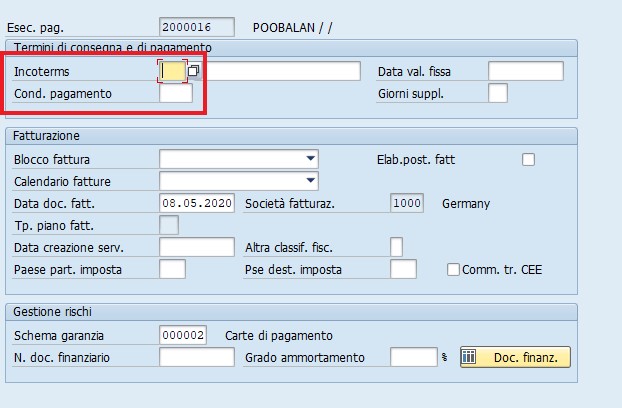Screen dimensions: 622x408
Task: Click the Data creazione serv. field
Action: (x=197, y=247)
